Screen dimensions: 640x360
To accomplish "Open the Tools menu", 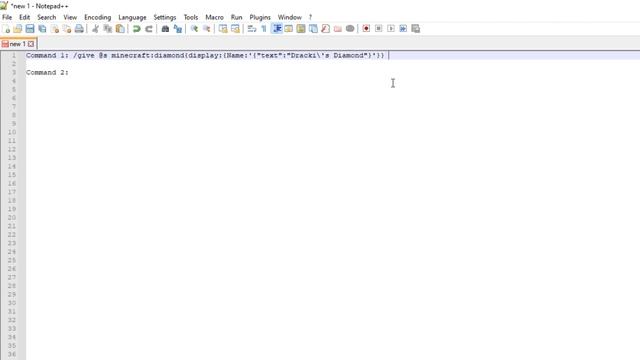I will point(191,17).
